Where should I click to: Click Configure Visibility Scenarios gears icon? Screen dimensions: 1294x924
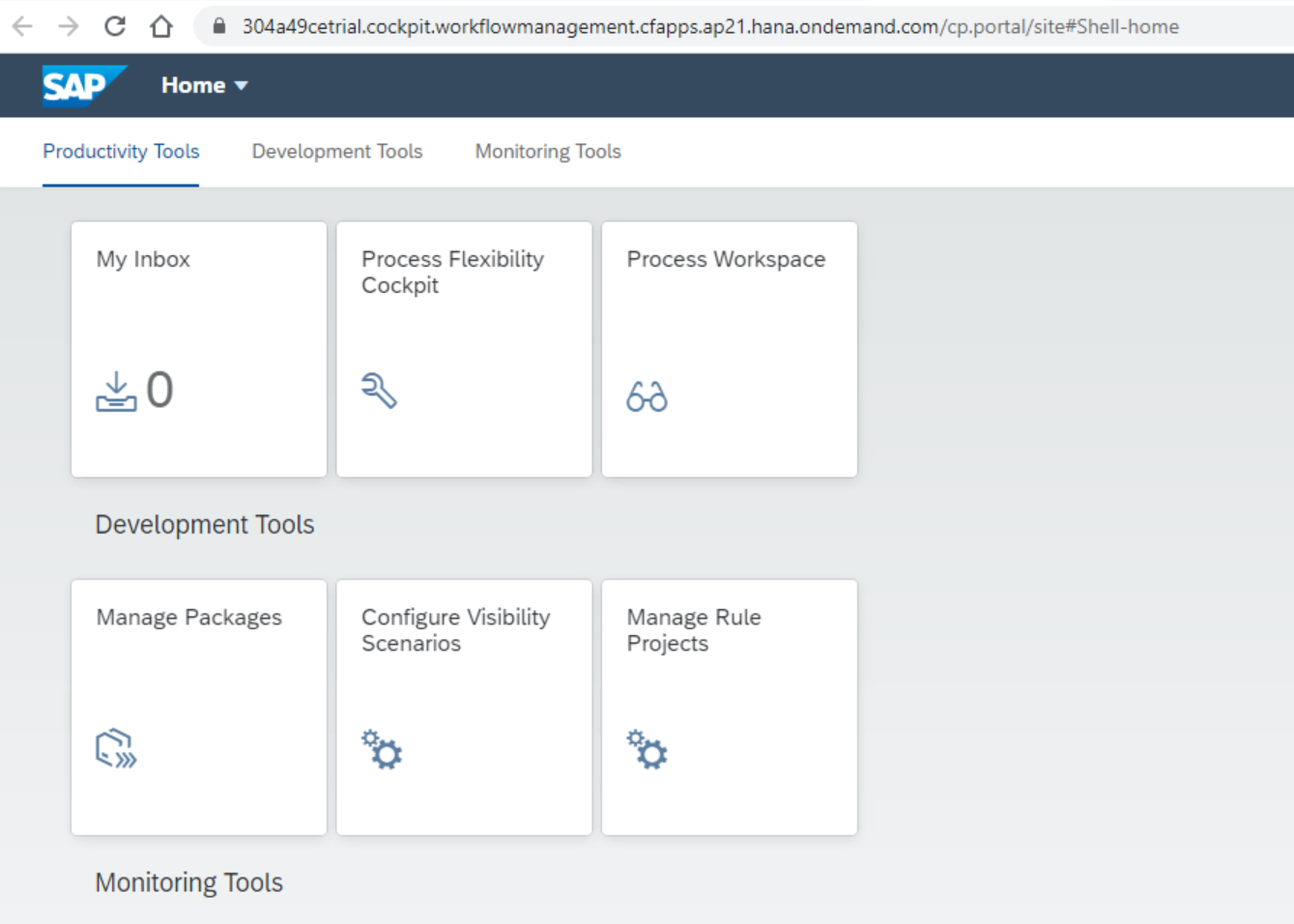(382, 749)
